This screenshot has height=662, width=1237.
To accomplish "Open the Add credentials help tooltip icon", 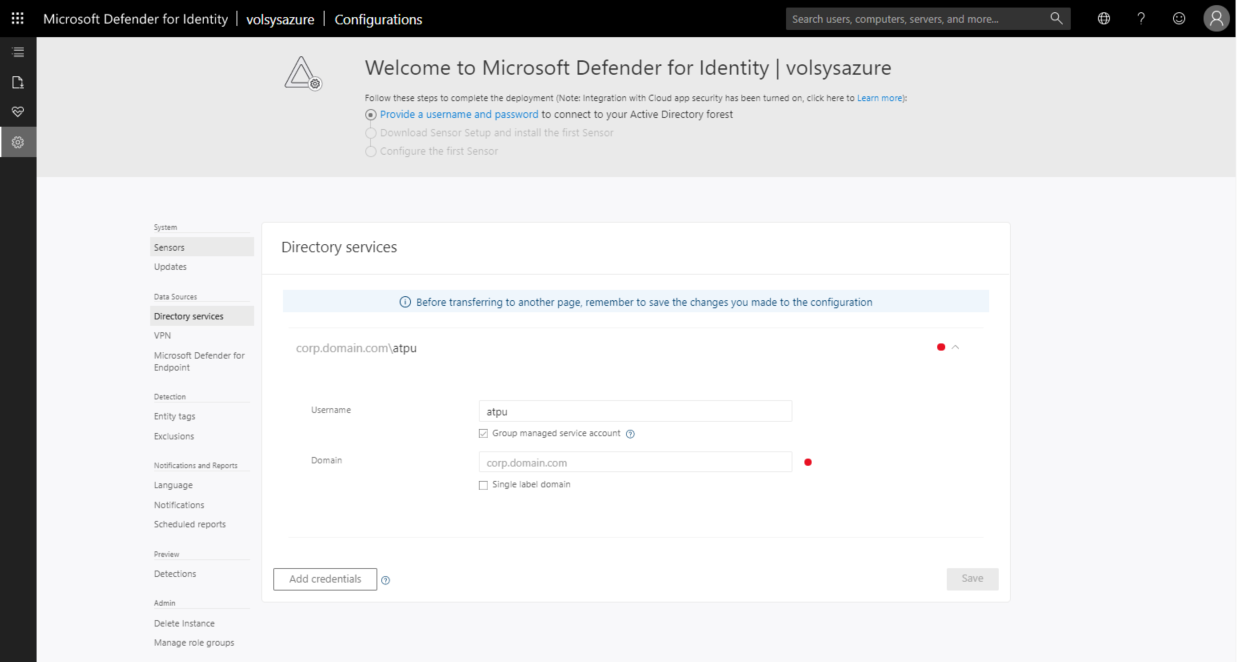I will (385, 579).
